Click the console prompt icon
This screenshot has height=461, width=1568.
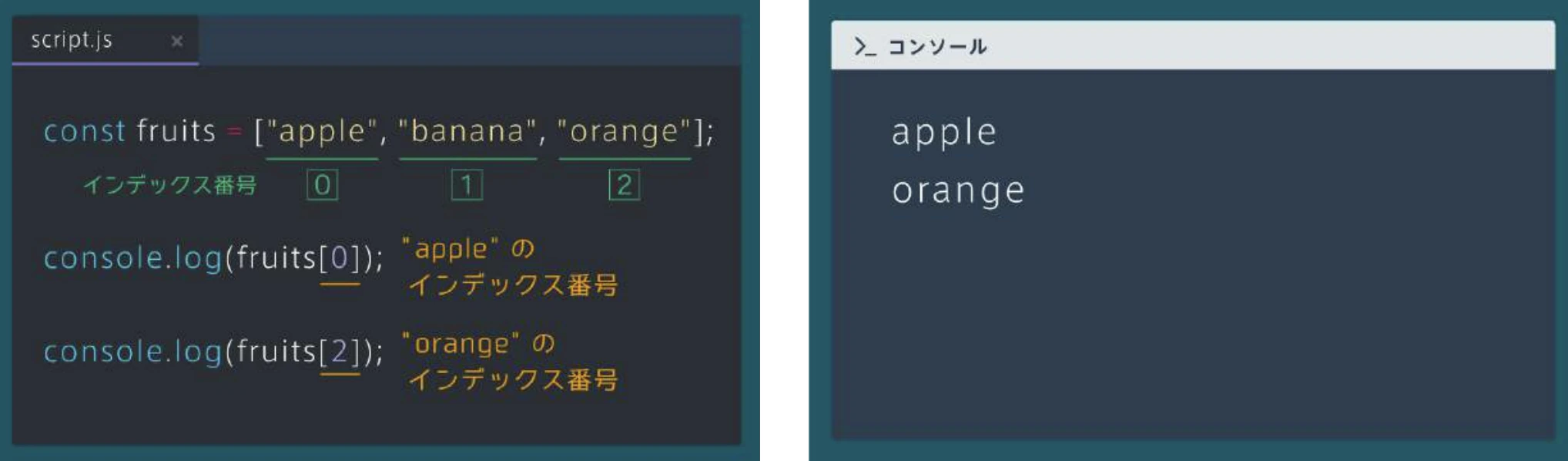(x=865, y=47)
